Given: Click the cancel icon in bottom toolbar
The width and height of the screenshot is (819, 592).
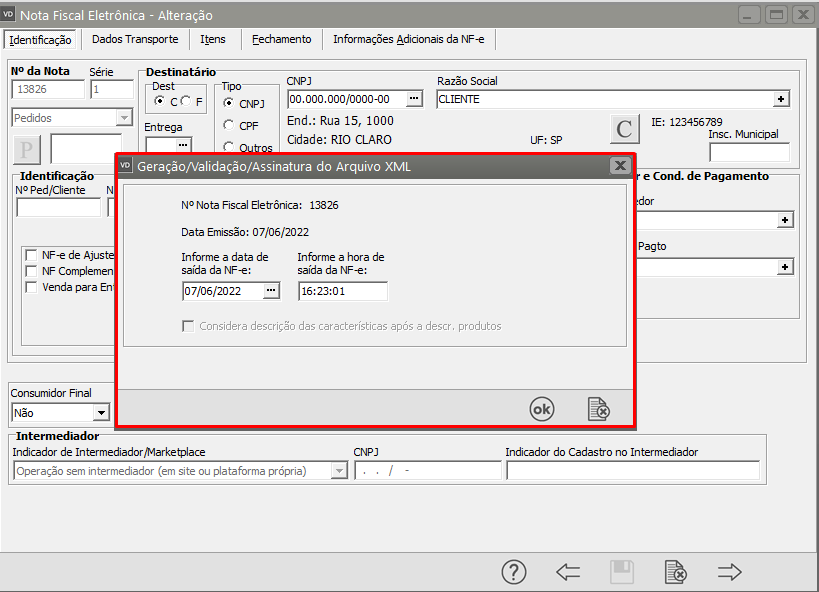Looking at the screenshot, I should click(676, 572).
